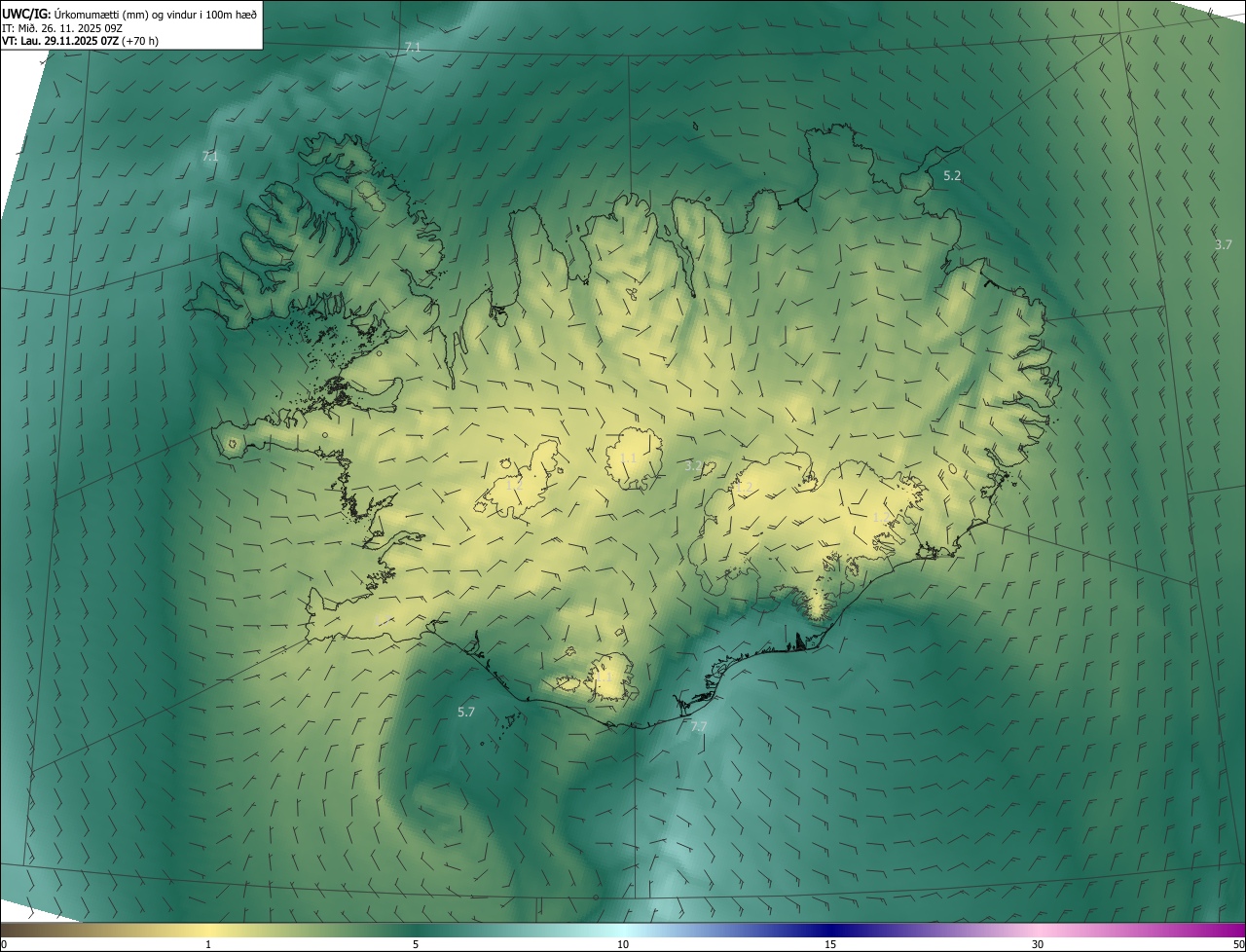Click the UWC/IG title text
The height and width of the screenshot is (952, 1246).
26,14
